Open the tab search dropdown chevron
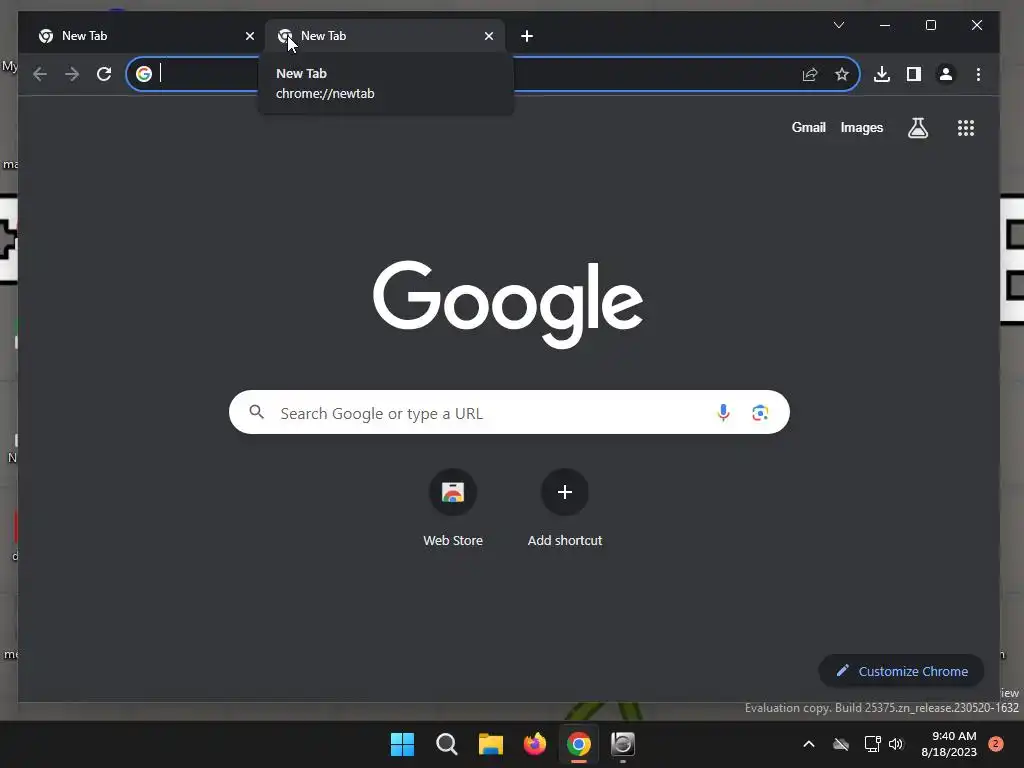 click(839, 25)
